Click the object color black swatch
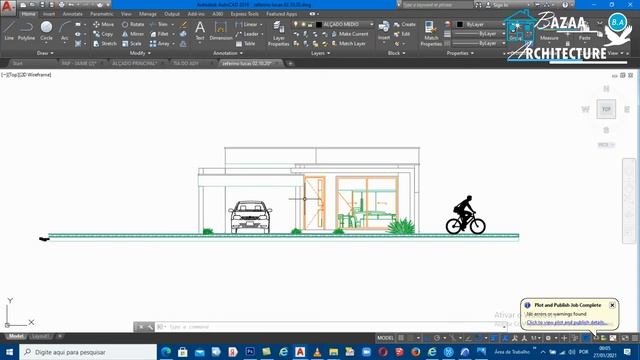The width and height of the screenshot is (640, 360). click(x=460, y=24)
